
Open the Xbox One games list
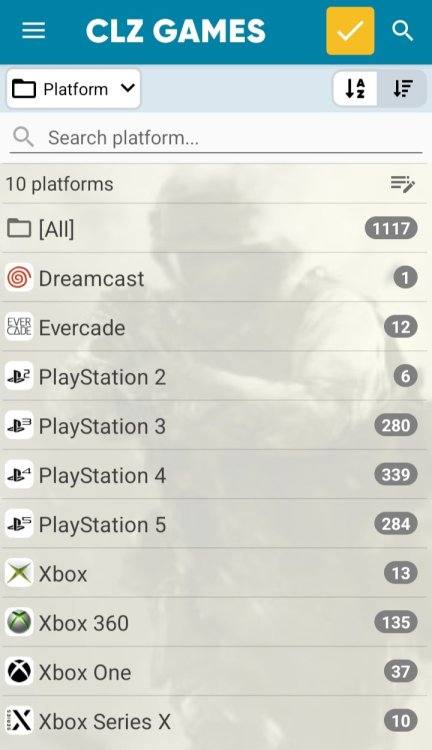tap(215, 672)
